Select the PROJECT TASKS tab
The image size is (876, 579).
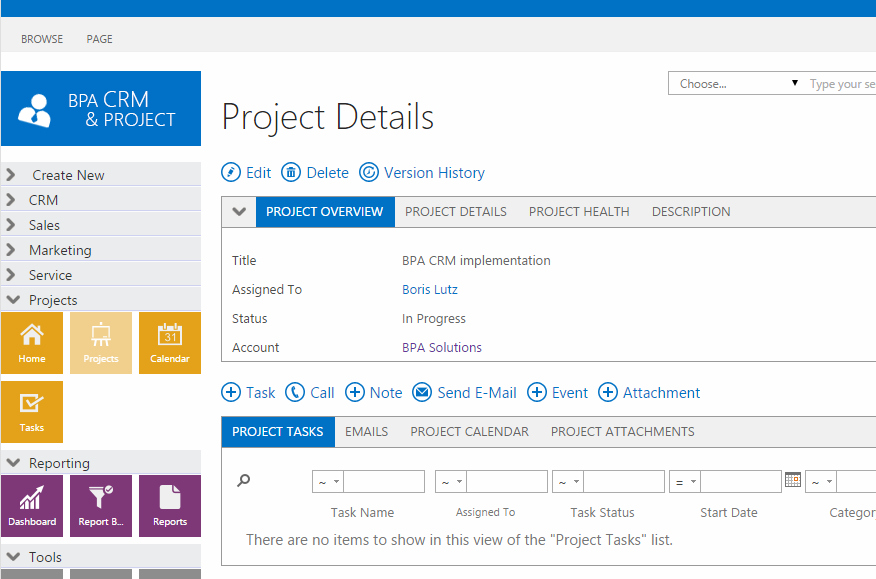point(278,431)
